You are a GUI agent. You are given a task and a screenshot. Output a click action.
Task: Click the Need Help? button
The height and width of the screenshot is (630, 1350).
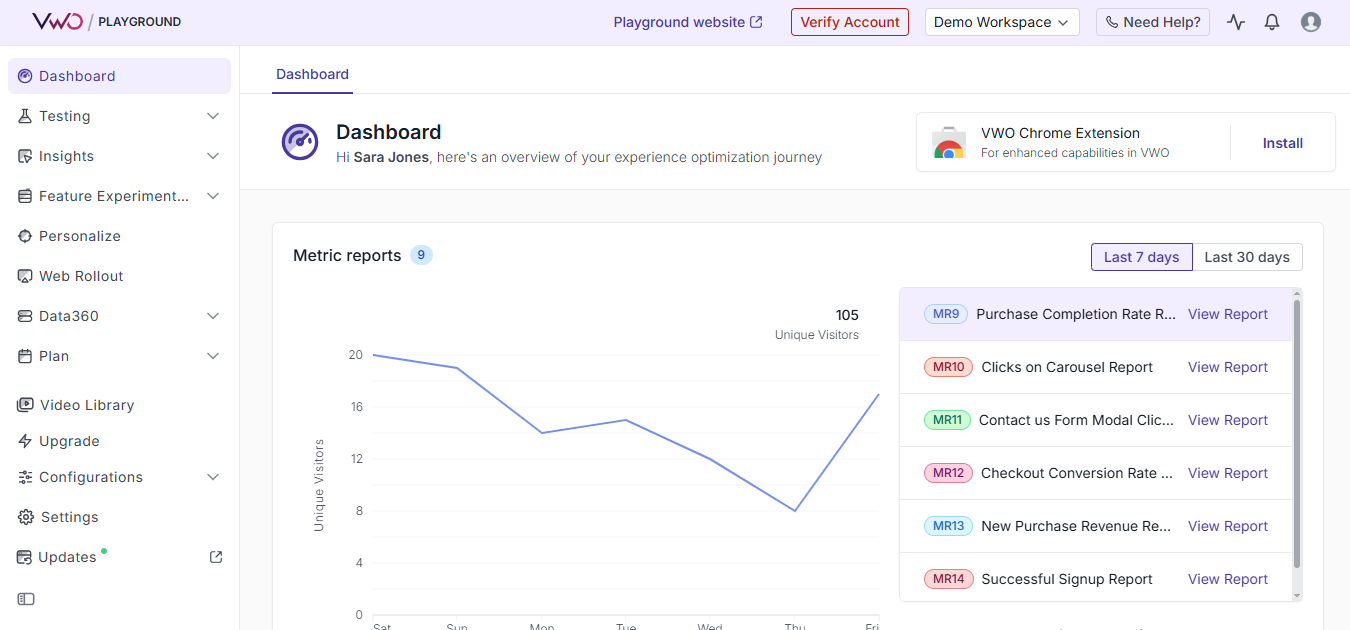(x=1153, y=22)
